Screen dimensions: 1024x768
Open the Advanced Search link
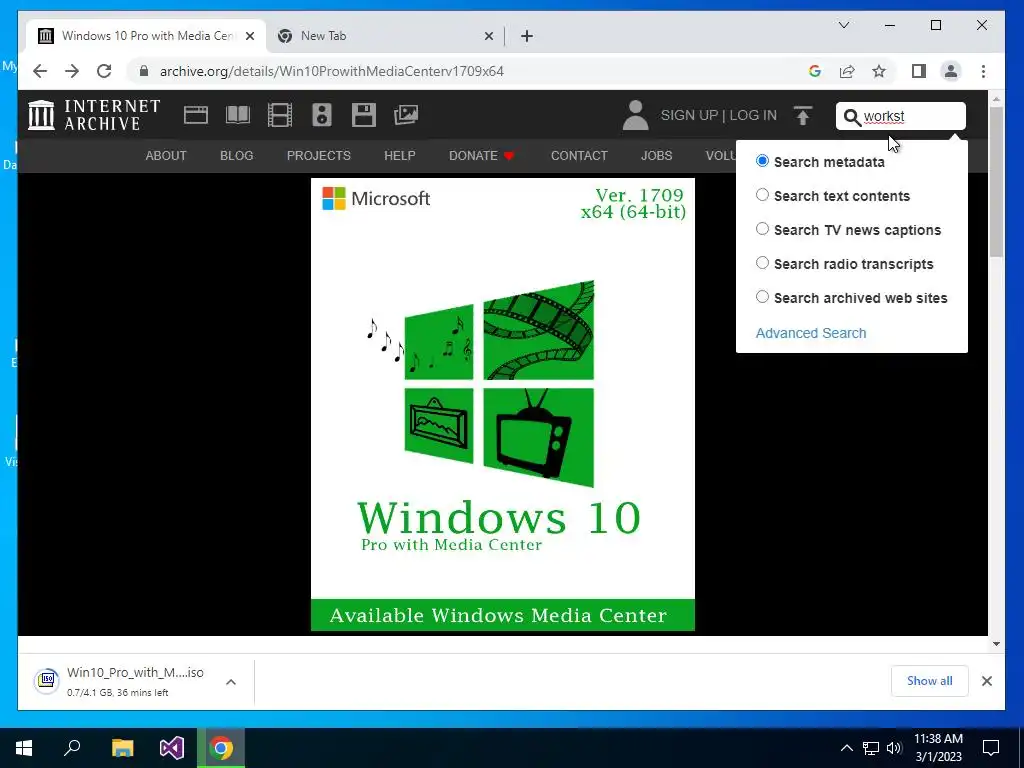[x=810, y=333]
